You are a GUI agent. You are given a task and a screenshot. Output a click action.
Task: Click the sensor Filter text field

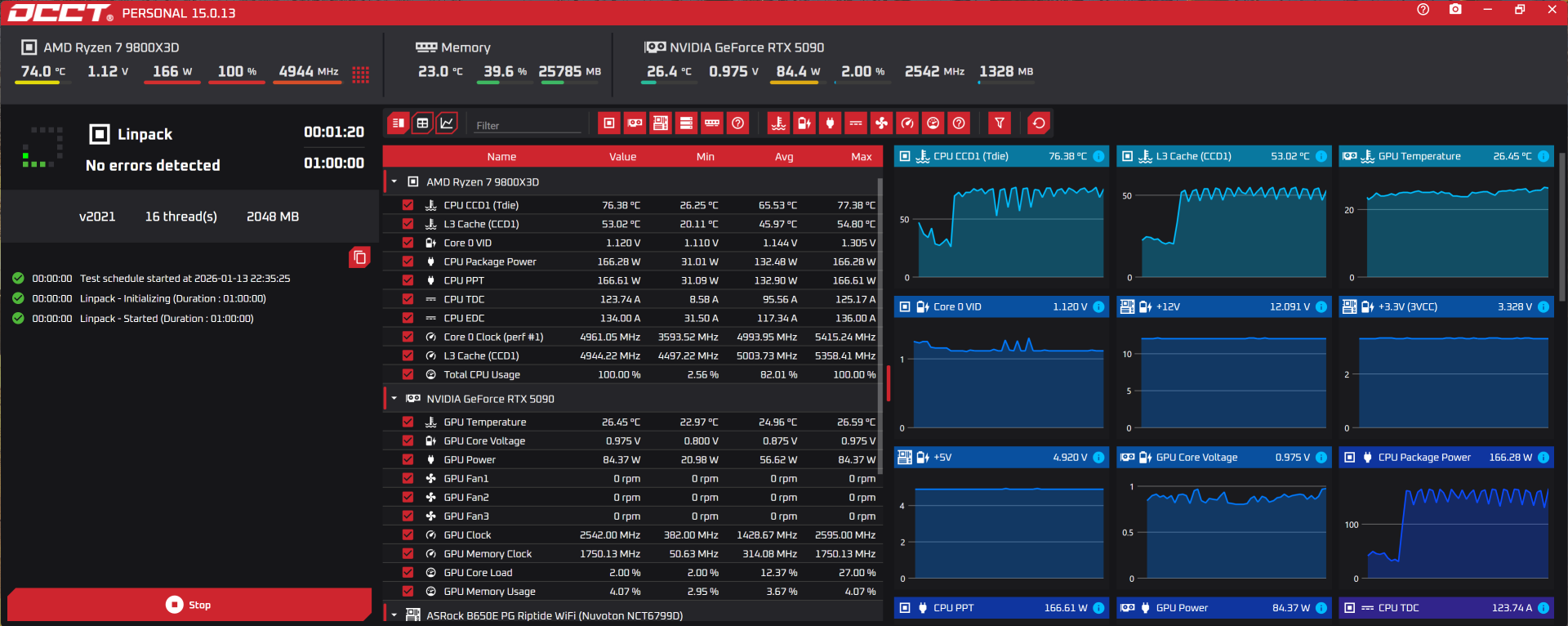[x=528, y=125]
